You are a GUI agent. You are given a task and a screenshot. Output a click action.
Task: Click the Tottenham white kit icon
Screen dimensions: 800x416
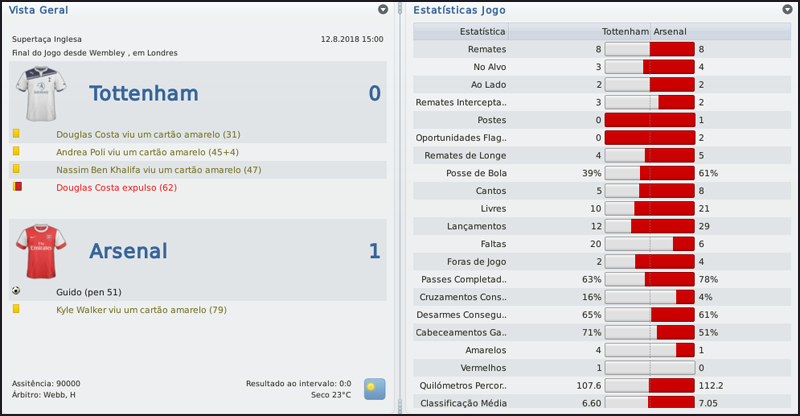pyautogui.click(x=40, y=93)
